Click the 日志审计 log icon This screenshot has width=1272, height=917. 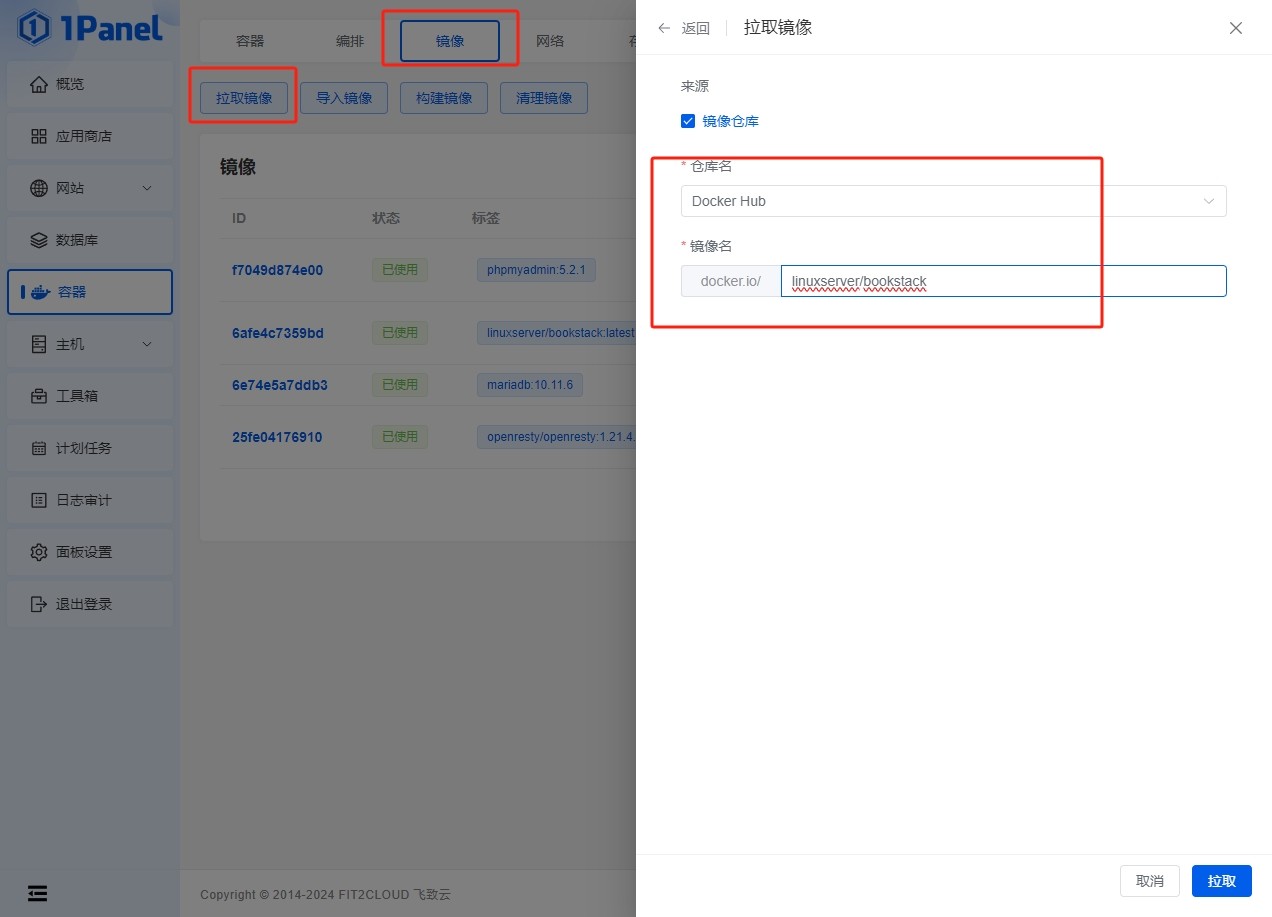coord(39,500)
